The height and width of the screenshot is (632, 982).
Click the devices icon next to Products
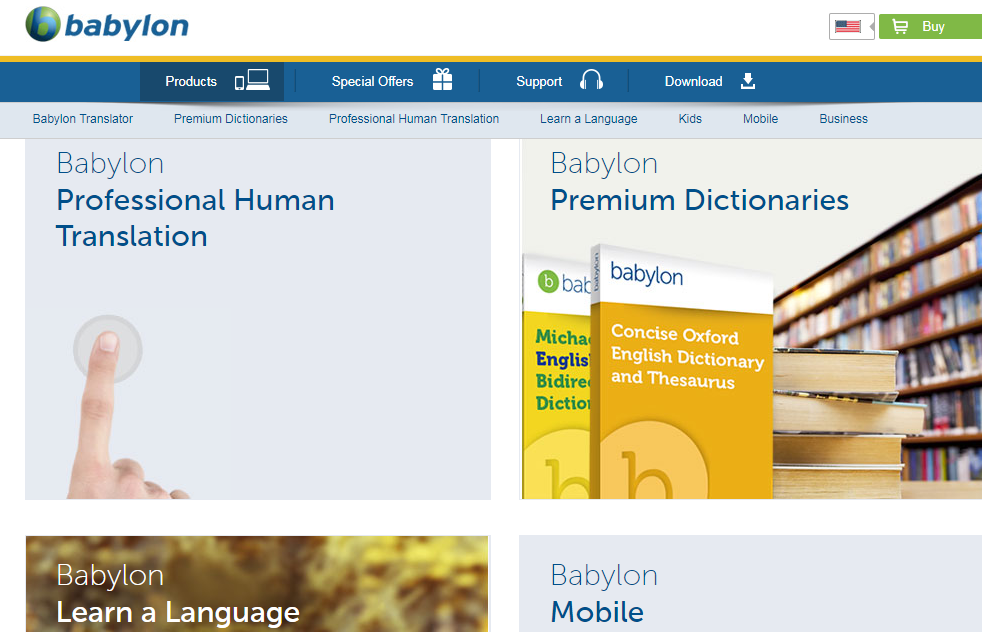click(252, 80)
